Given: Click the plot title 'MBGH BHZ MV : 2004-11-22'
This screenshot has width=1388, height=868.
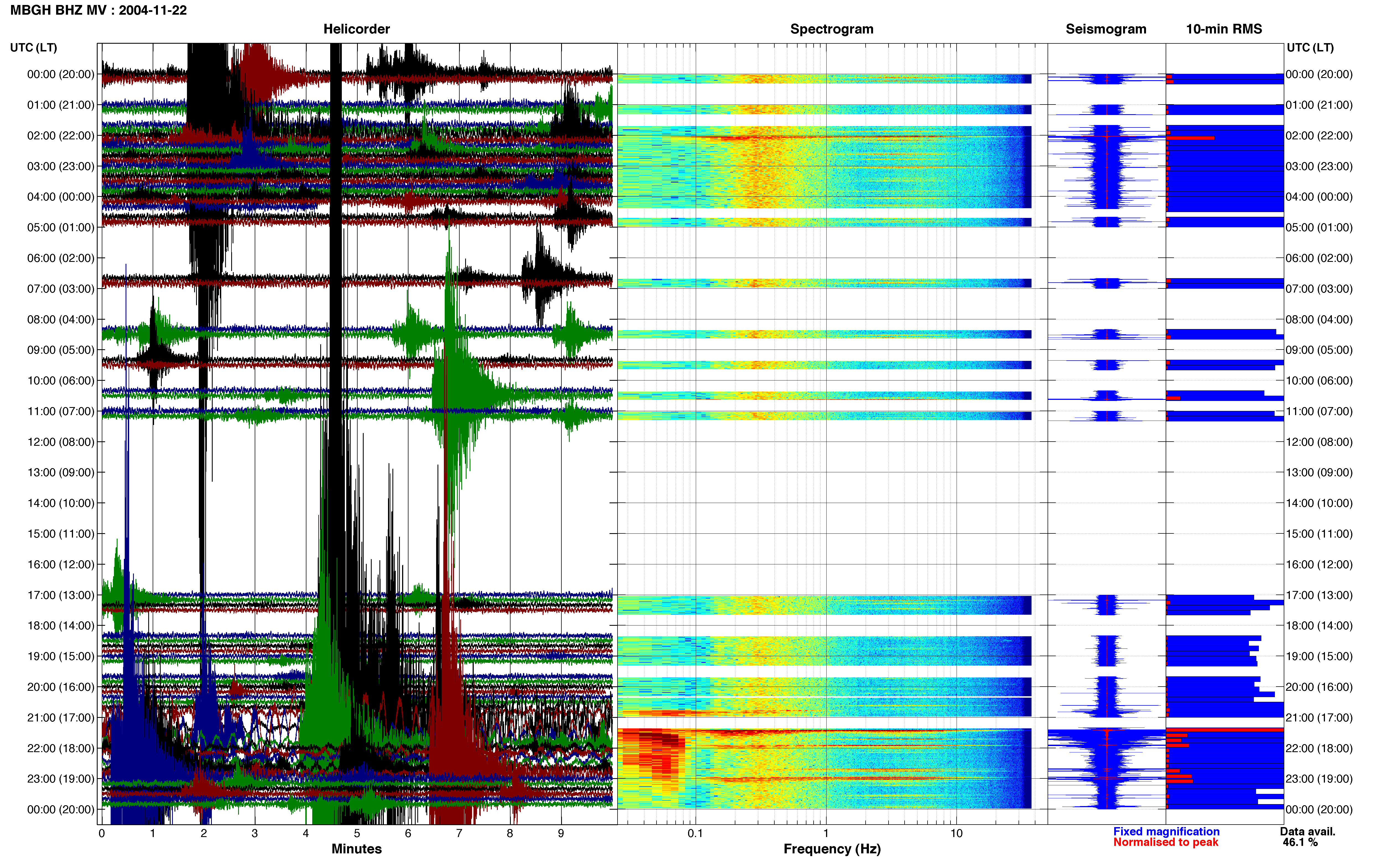Looking at the screenshot, I should click(x=98, y=10).
